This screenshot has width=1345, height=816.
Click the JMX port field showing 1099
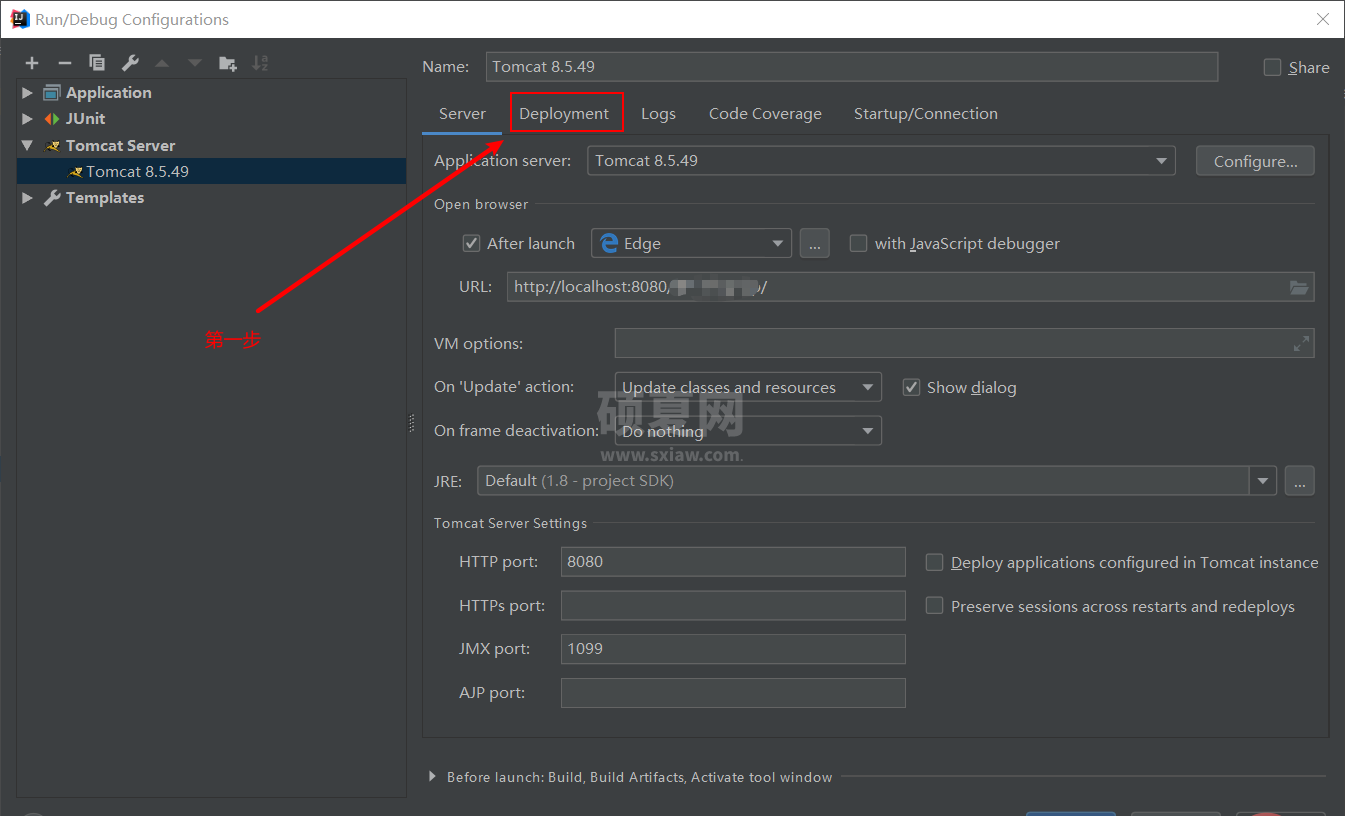(733, 649)
